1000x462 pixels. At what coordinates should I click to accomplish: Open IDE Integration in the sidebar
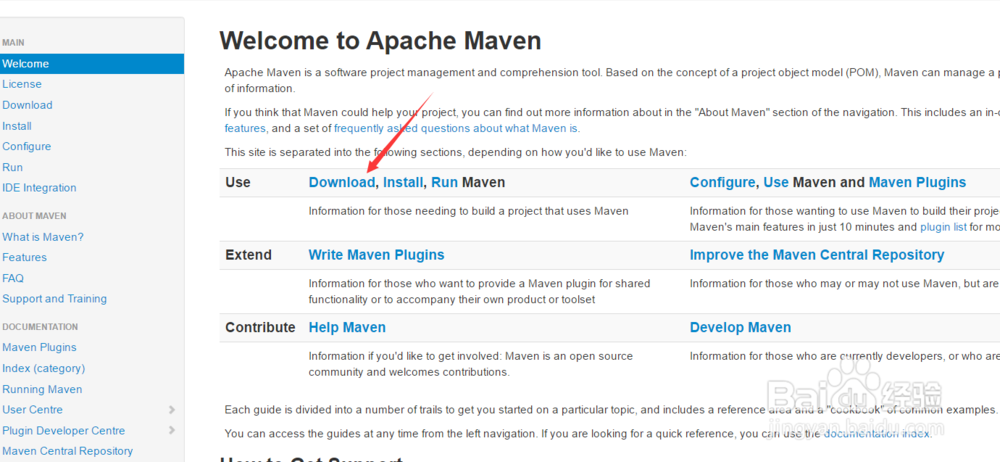(39, 188)
